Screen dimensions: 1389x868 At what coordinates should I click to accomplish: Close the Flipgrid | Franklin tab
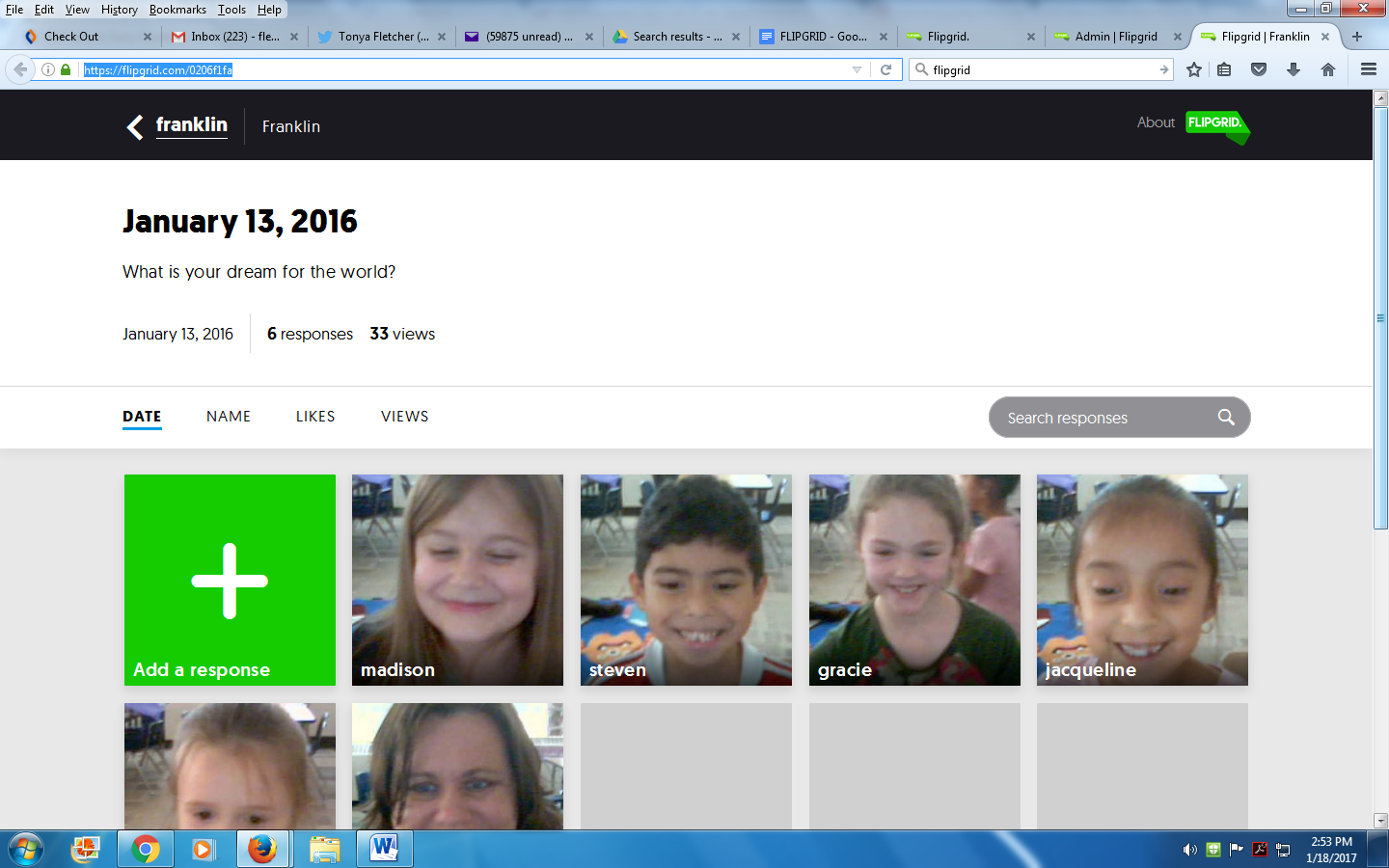pos(1325,37)
